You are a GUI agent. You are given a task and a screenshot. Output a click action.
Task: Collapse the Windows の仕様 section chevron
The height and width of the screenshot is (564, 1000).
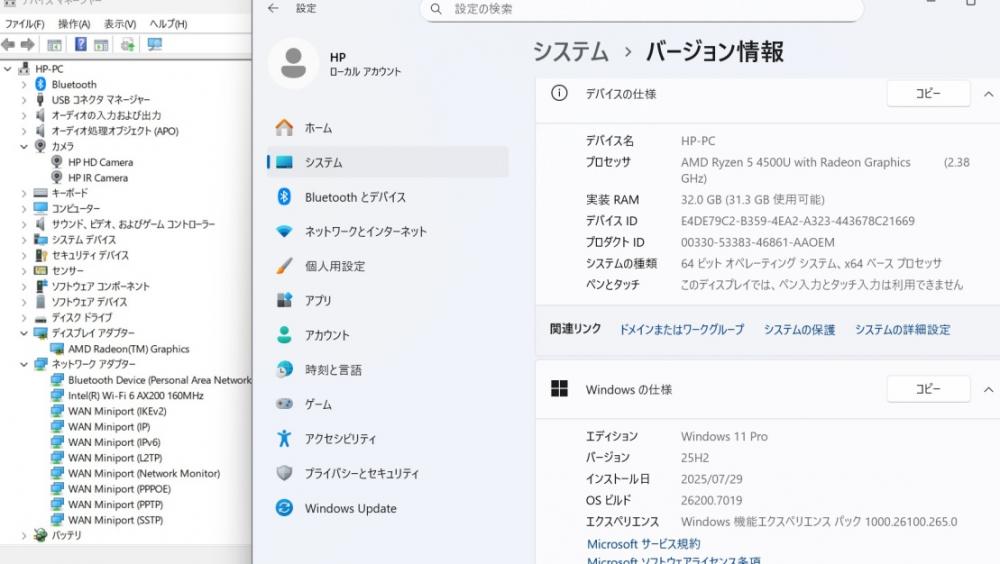[x=988, y=390]
